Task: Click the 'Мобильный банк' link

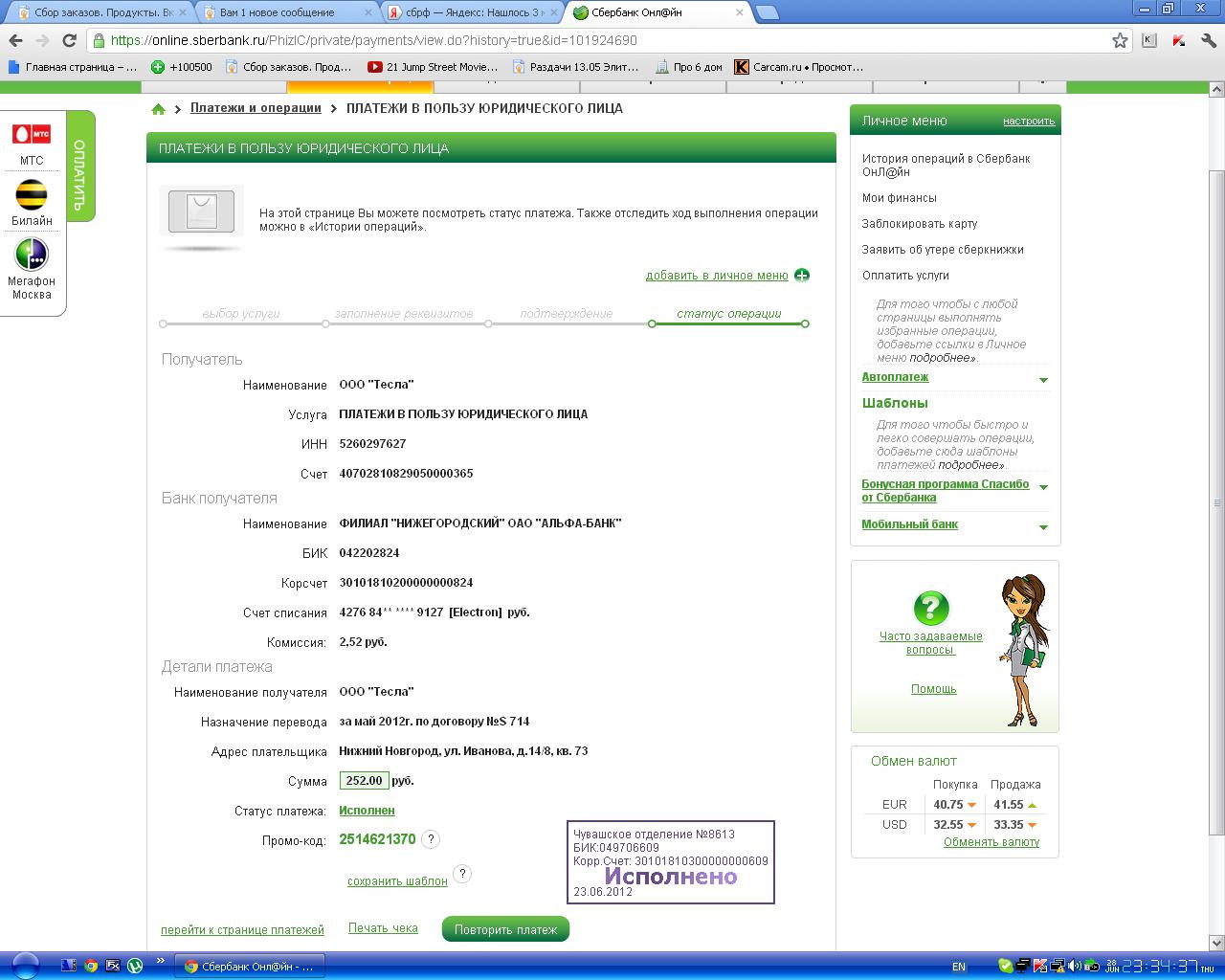Action: [909, 524]
